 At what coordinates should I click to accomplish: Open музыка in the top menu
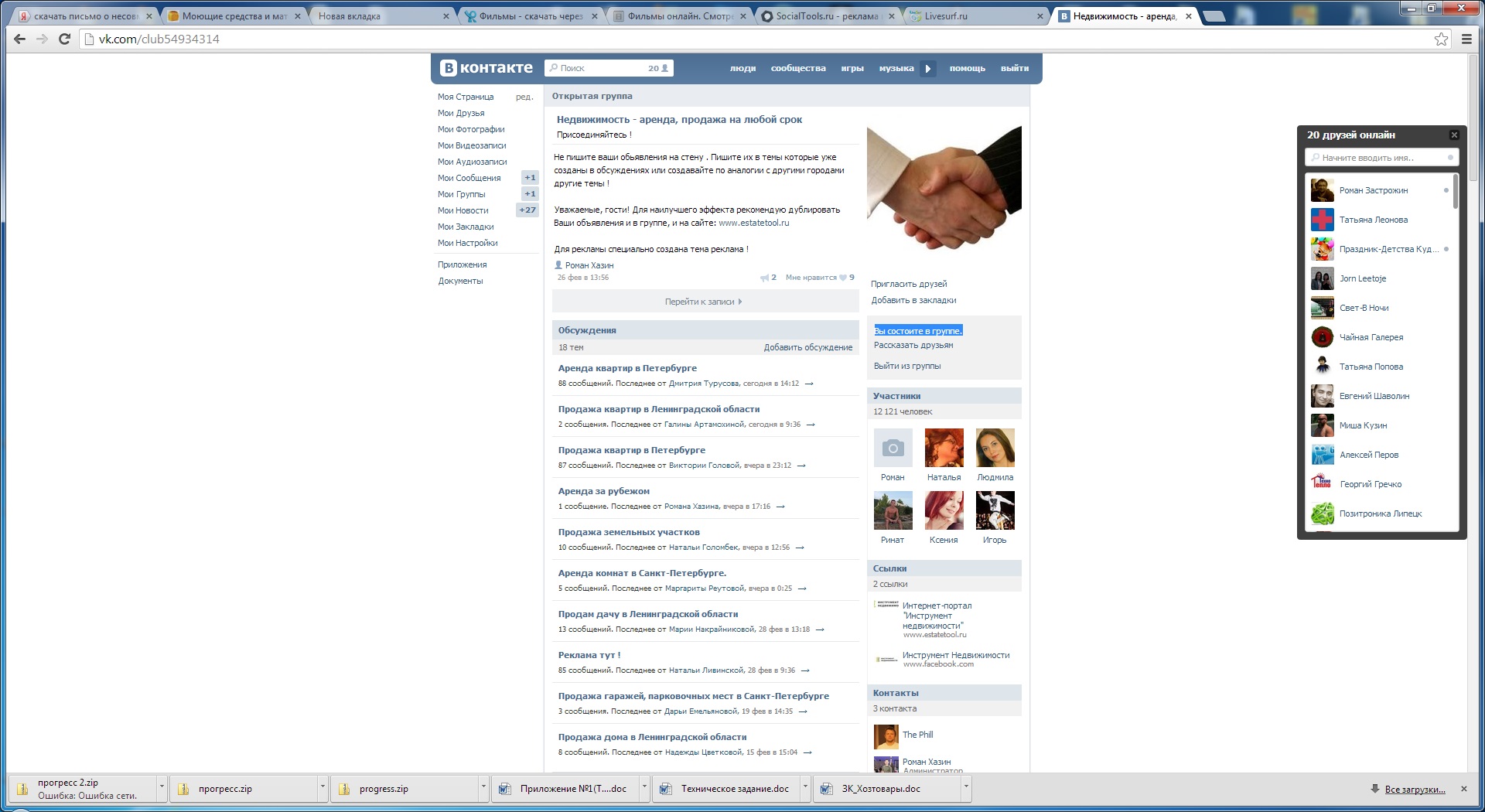(896, 69)
